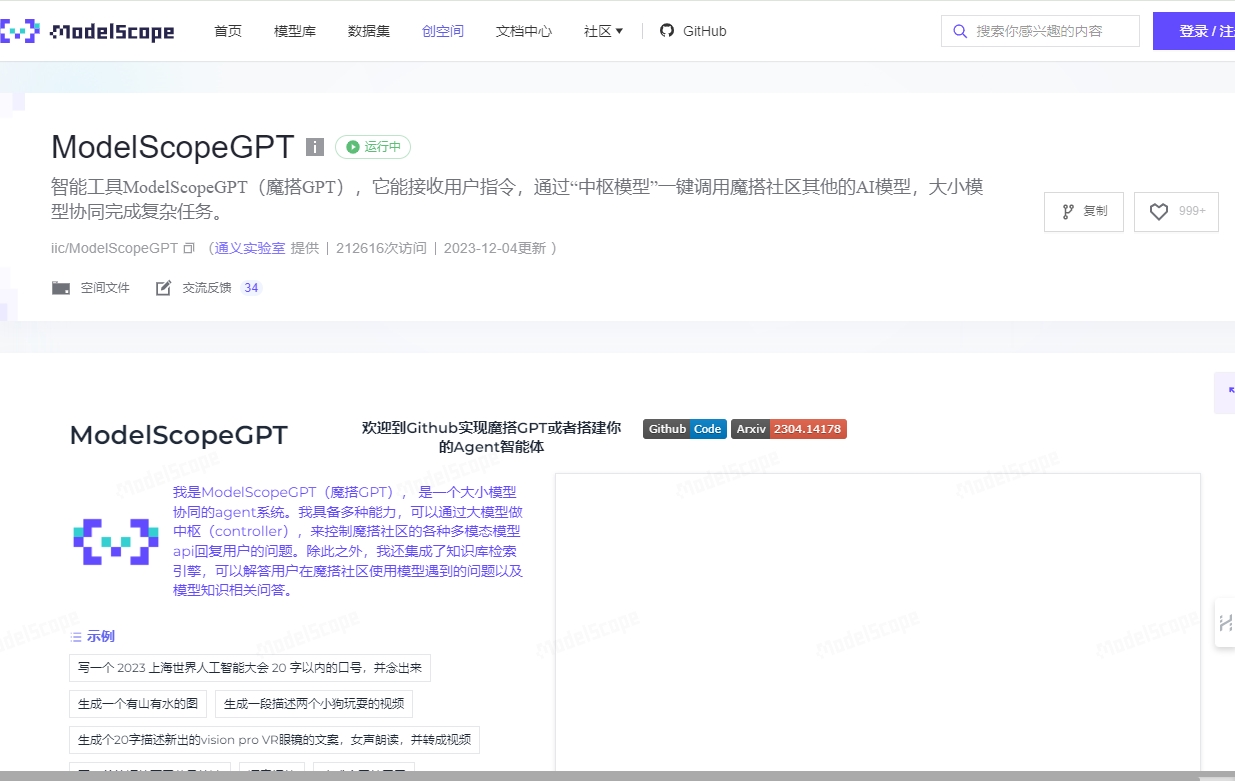1235x781 pixels.
Task: Click the heart like icon
Action: click(1159, 212)
